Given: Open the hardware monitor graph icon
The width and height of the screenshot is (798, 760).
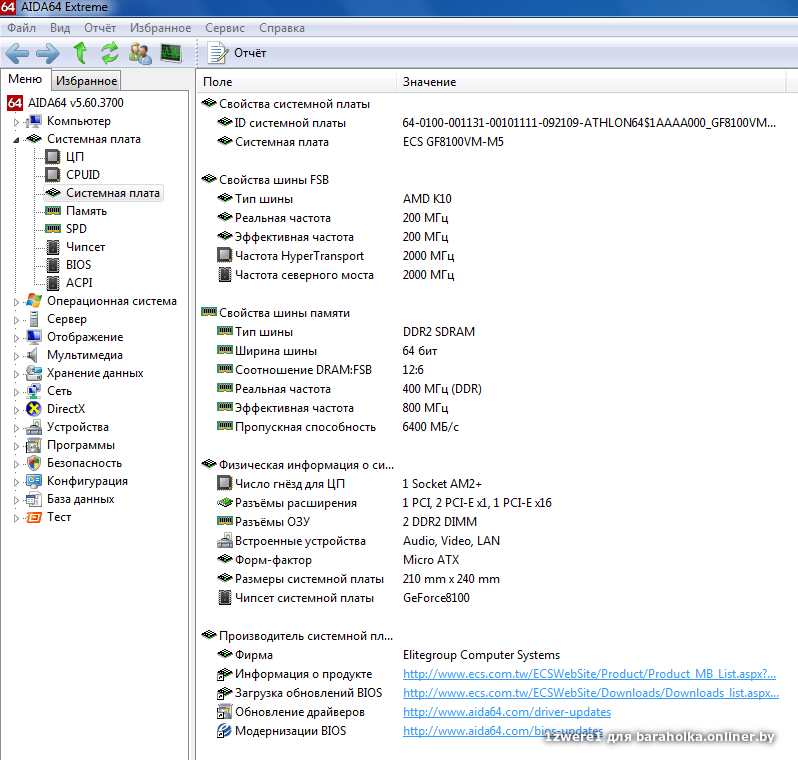Looking at the screenshot, I should [x=171, y=53].
